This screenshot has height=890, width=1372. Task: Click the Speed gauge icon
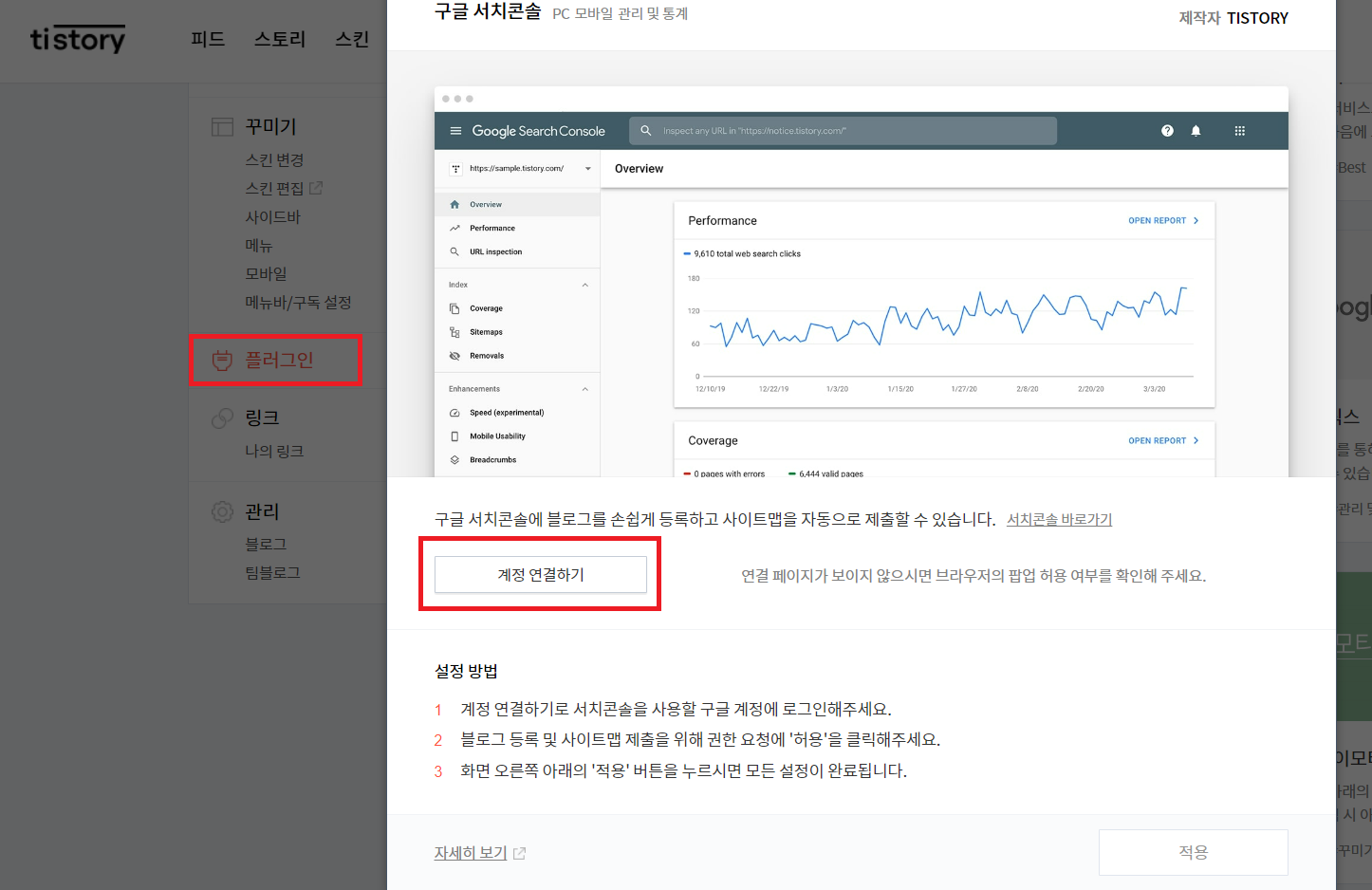tap(454, 413)
